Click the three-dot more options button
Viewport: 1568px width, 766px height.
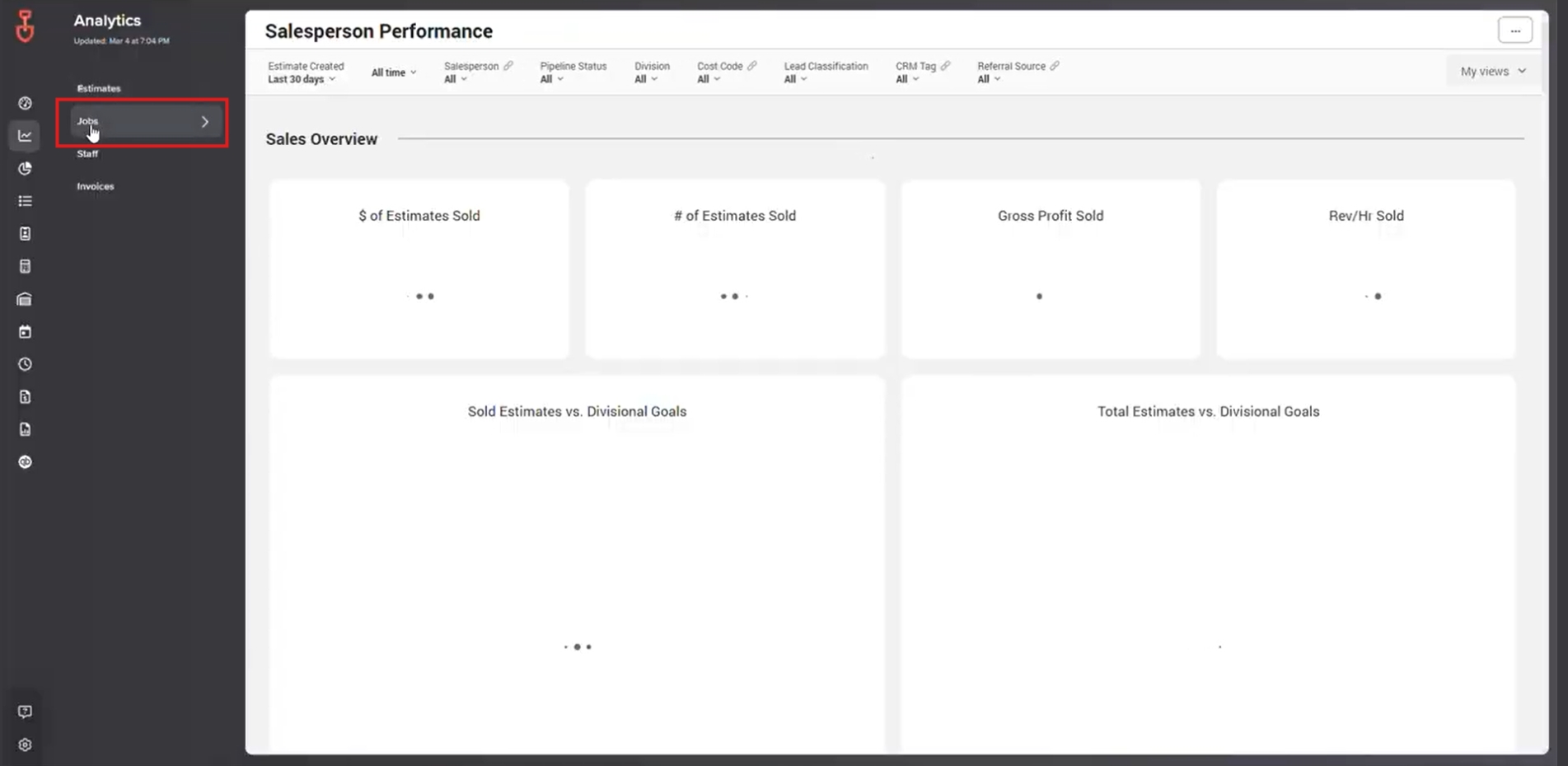click(x=1514, y=30)
